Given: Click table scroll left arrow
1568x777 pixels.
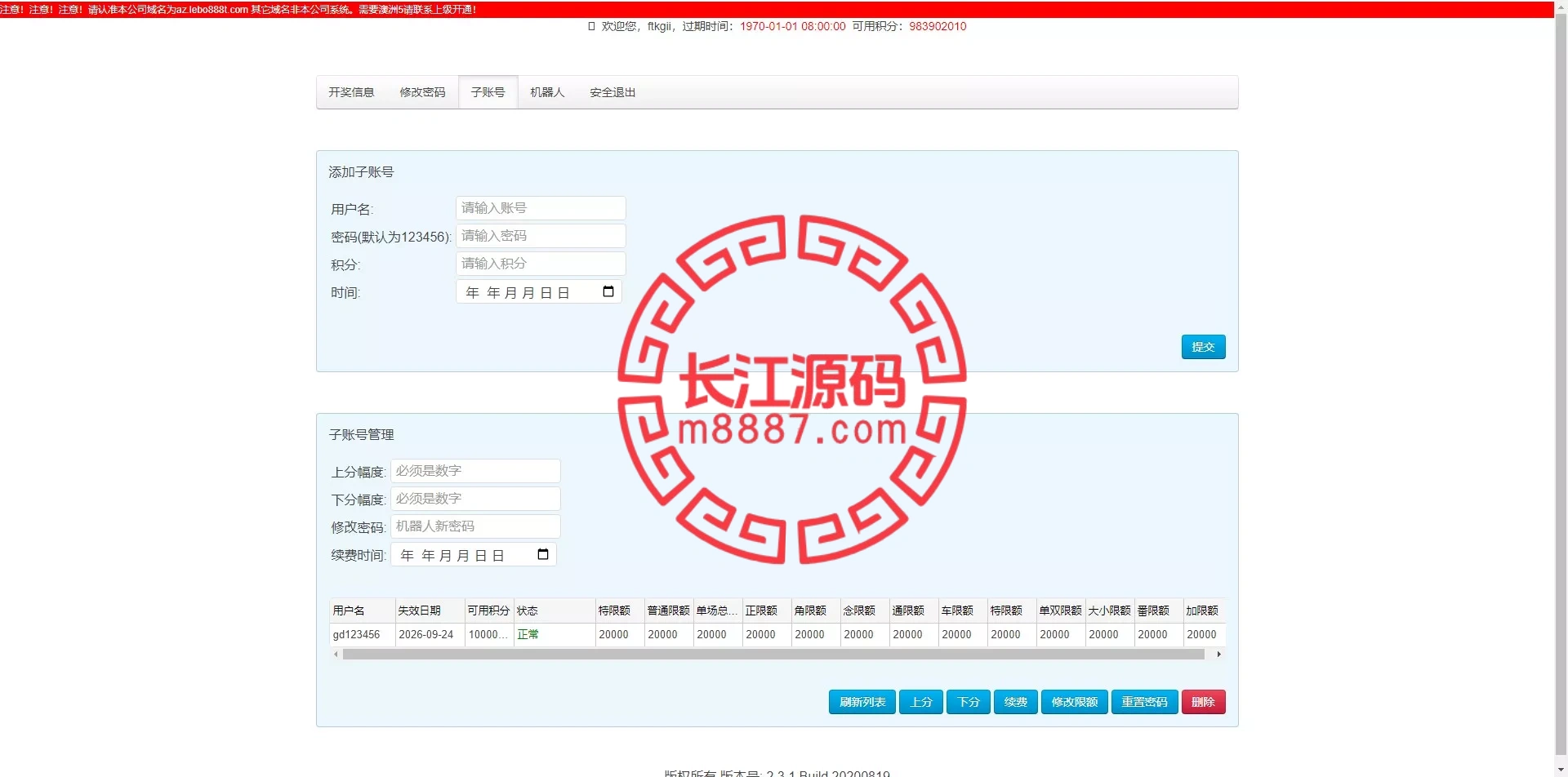Looking at the screenshot, I should pos(336,655).
